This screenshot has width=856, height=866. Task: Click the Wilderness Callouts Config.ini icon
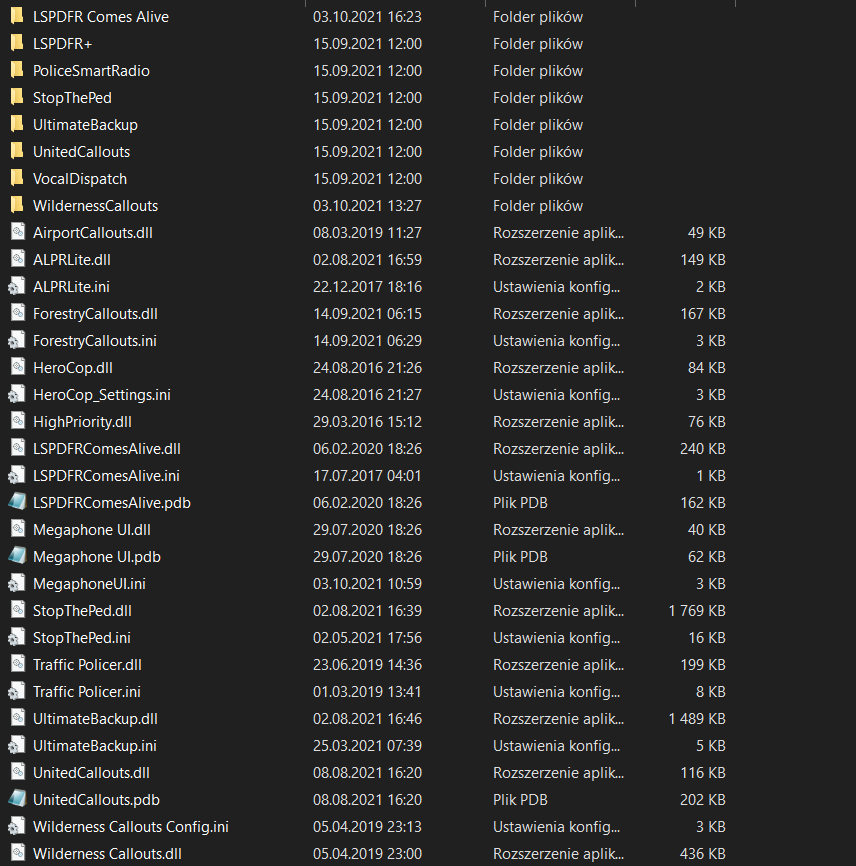point(17,826)
